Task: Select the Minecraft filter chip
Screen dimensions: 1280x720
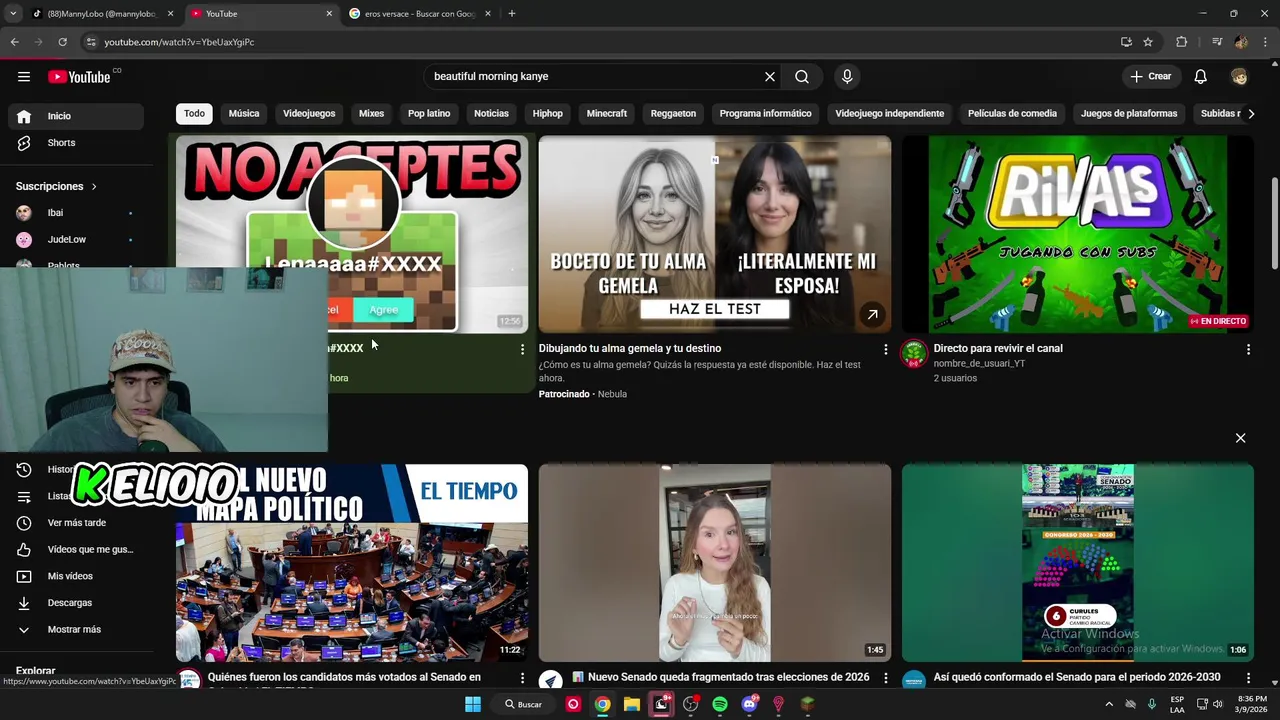Action: point(607,113)
